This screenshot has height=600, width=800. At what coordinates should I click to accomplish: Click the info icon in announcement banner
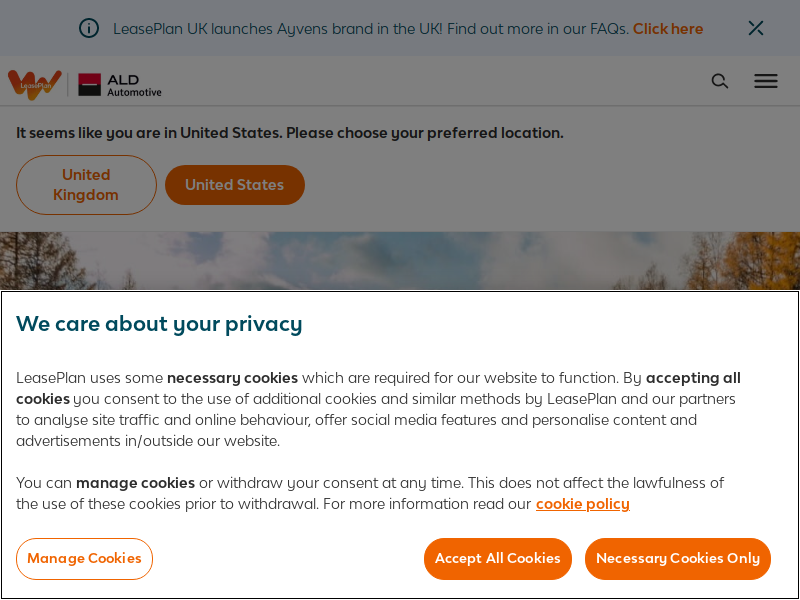pyautogui.click(x=89, y=28)
